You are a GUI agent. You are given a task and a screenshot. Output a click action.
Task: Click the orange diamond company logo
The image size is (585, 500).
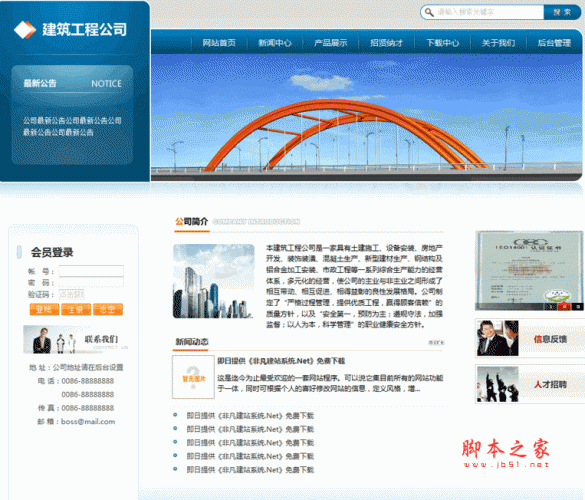point(25,30)
